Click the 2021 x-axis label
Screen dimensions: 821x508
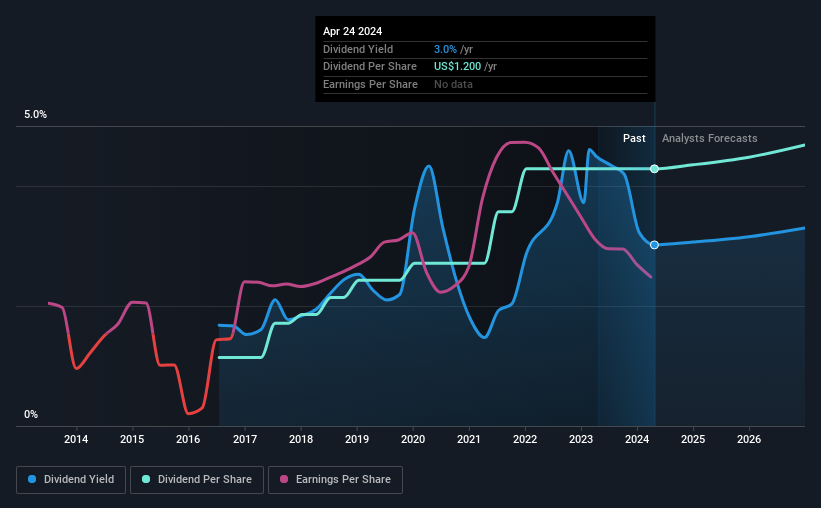(x=469, y=439)
